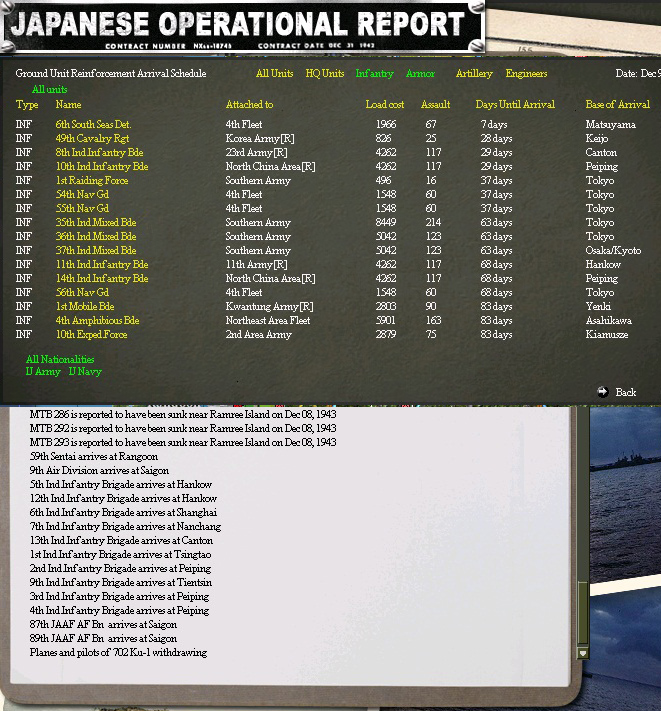Toggle the IJ Army nationality filter
661x711 pixels.
coord(43,371)
